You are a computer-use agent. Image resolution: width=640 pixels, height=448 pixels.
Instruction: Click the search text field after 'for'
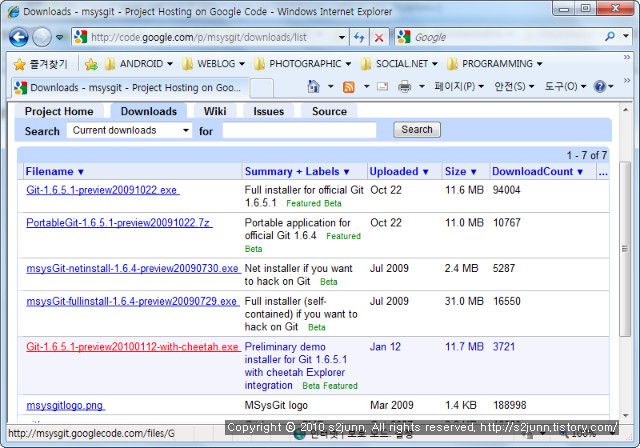tap(299, 131)
